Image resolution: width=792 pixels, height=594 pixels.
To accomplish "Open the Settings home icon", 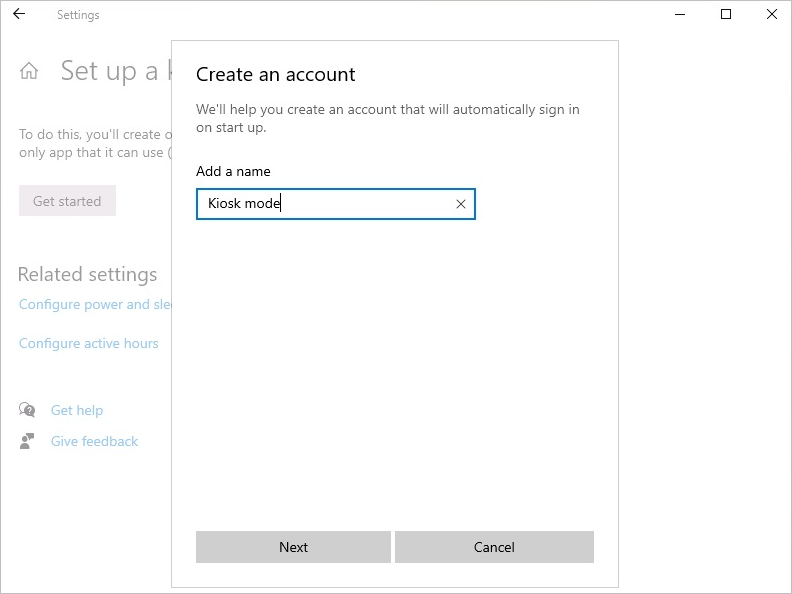I will pyautogui.click(x=29, y=71).
